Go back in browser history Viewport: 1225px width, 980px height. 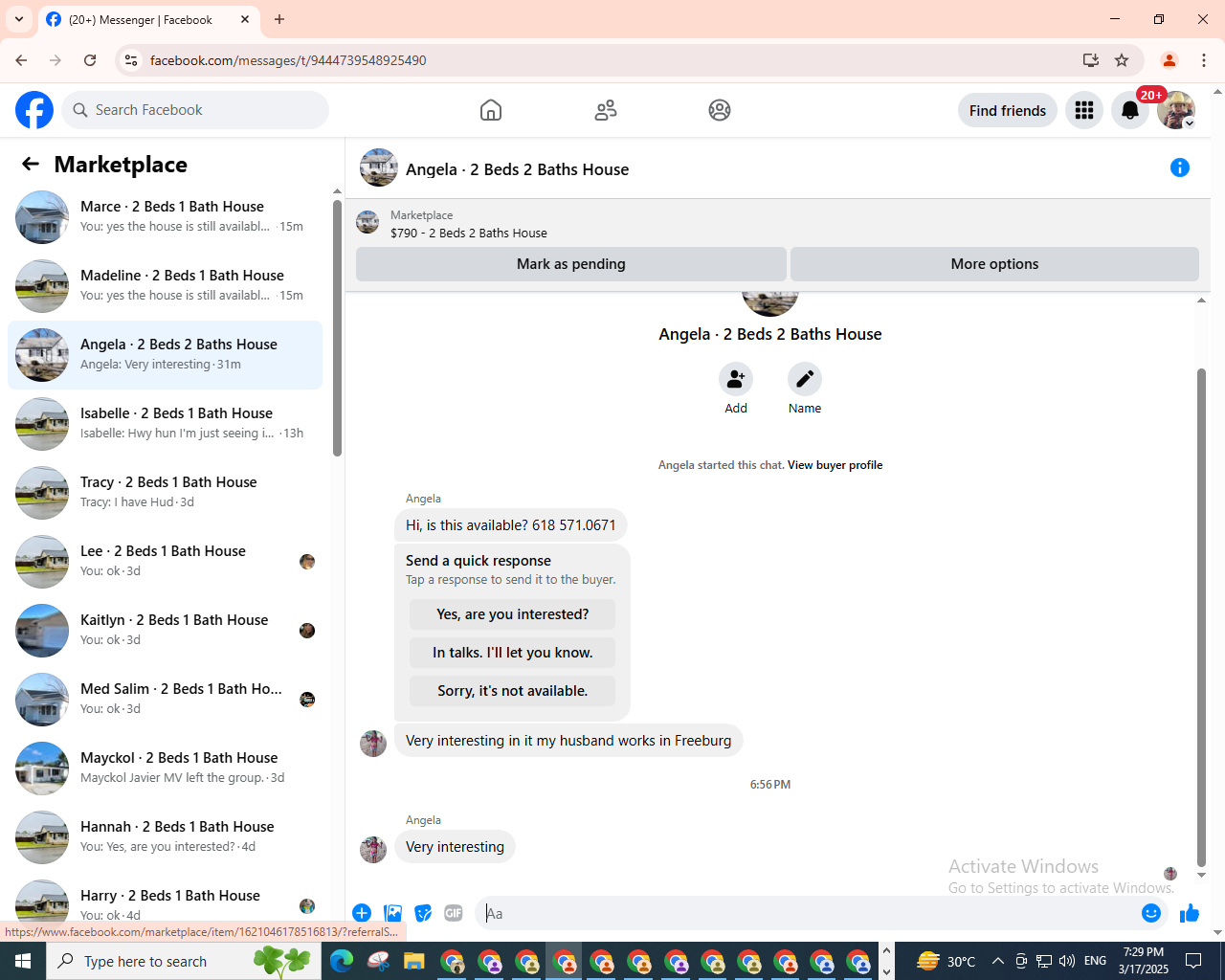21,60
